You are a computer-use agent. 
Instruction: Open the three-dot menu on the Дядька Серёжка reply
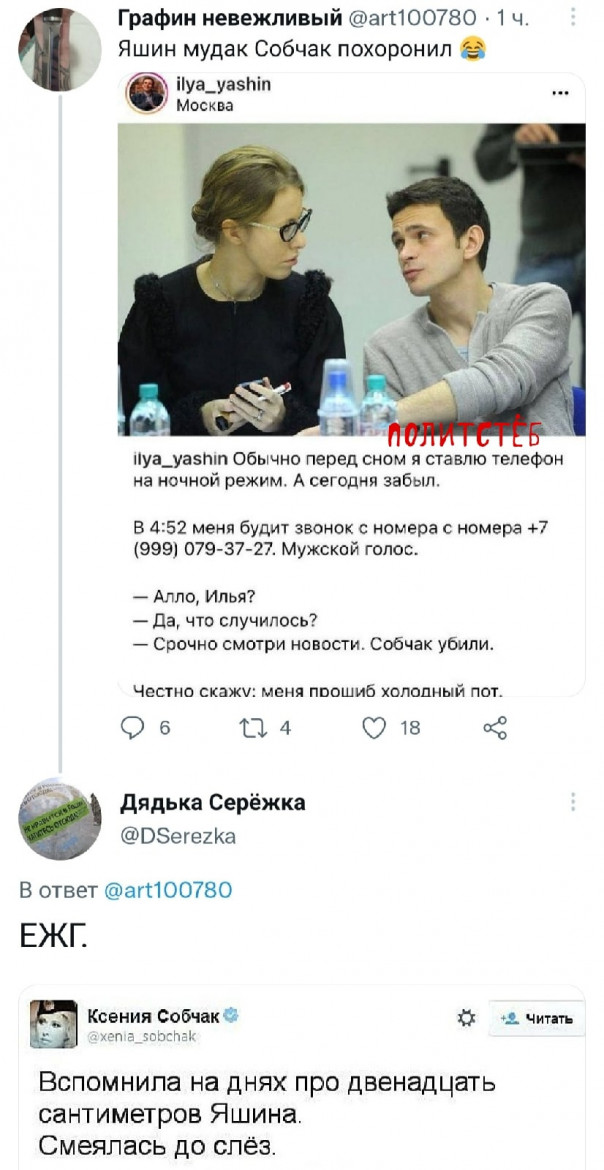[x=573, y=801]
